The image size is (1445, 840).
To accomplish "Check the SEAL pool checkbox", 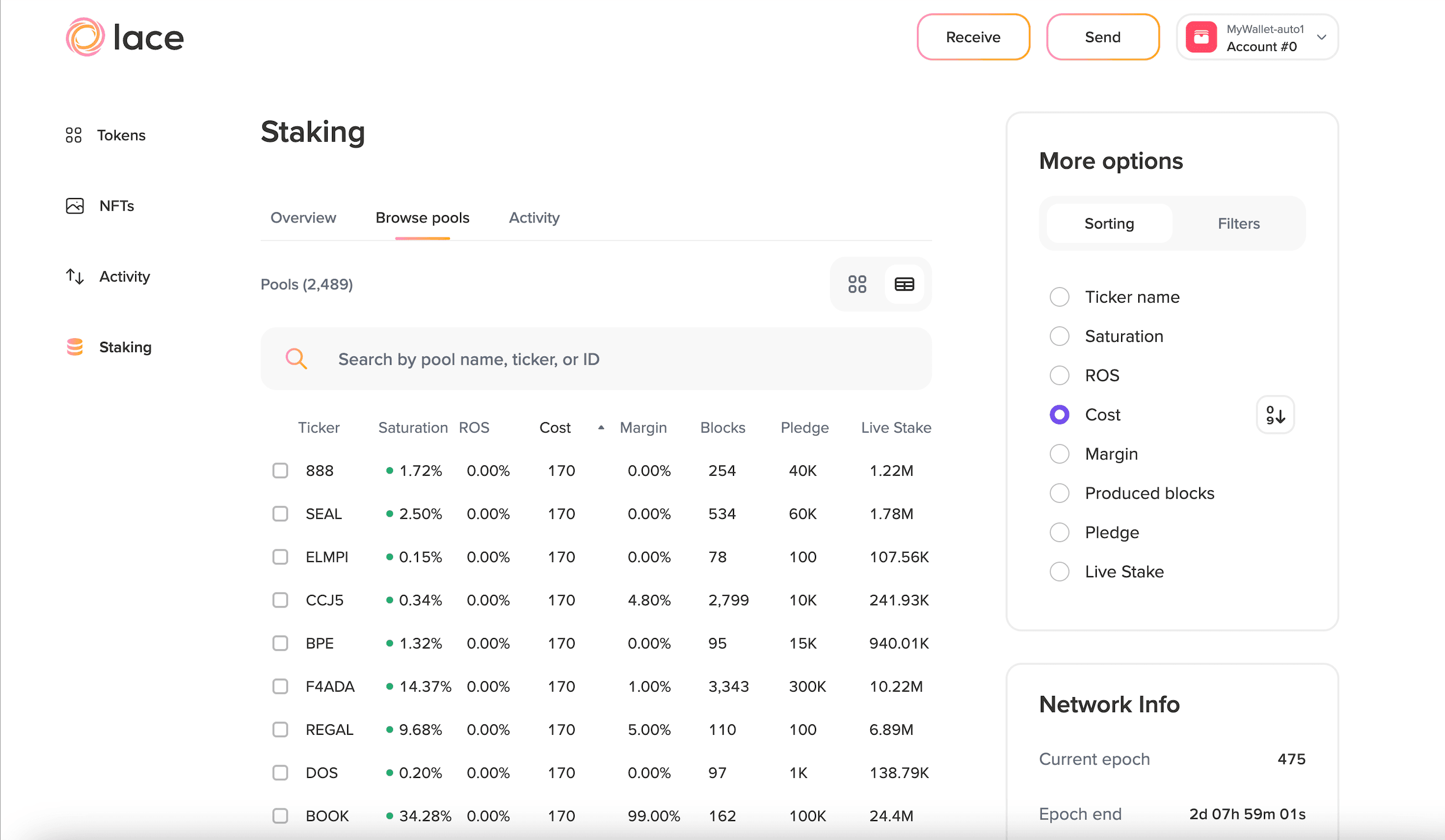I will (280, 514).
